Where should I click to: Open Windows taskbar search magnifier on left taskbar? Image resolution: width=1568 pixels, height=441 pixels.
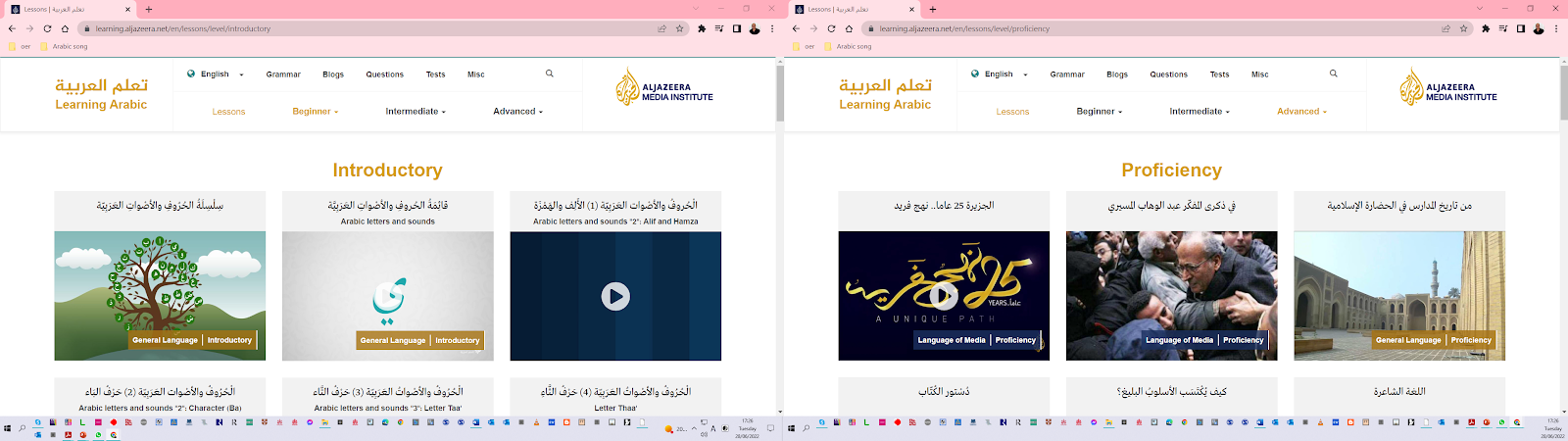coord(23,428)
